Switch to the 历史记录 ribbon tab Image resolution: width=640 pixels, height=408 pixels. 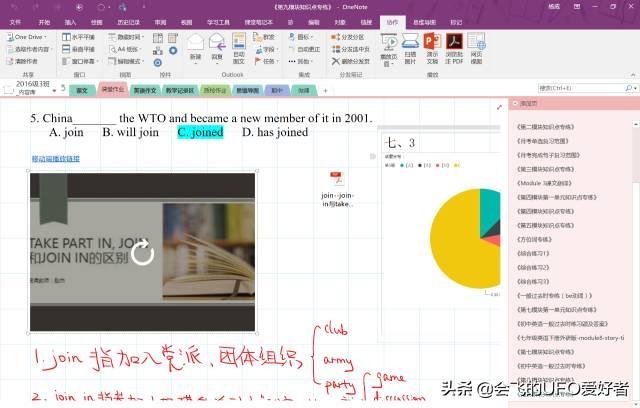[x=128, y=22]
